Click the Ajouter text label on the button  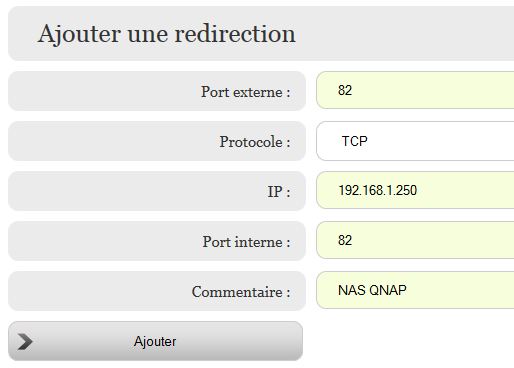pos(155,342)
